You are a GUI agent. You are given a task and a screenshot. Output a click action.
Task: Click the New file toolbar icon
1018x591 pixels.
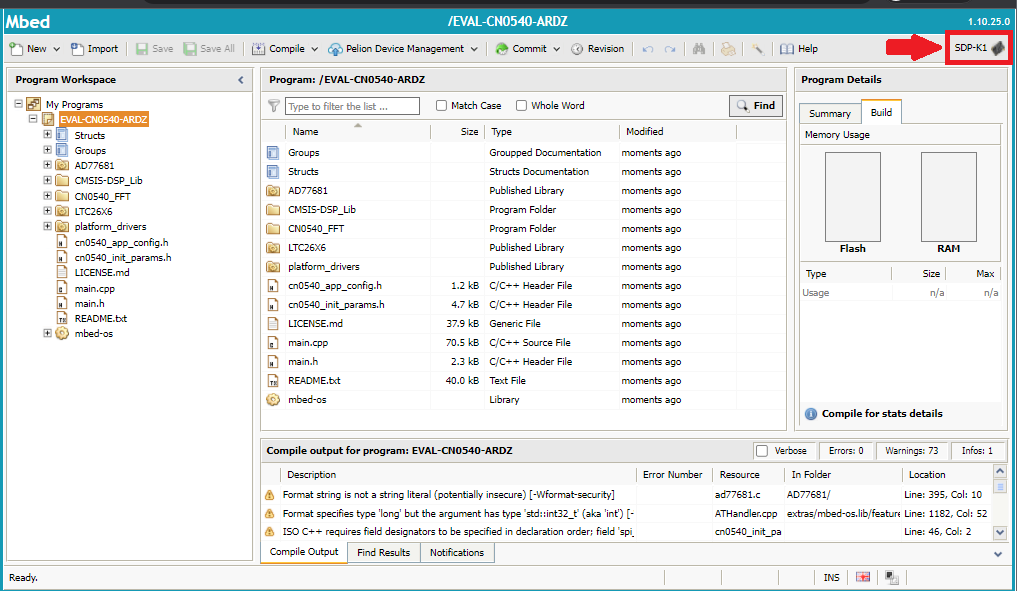16,49
